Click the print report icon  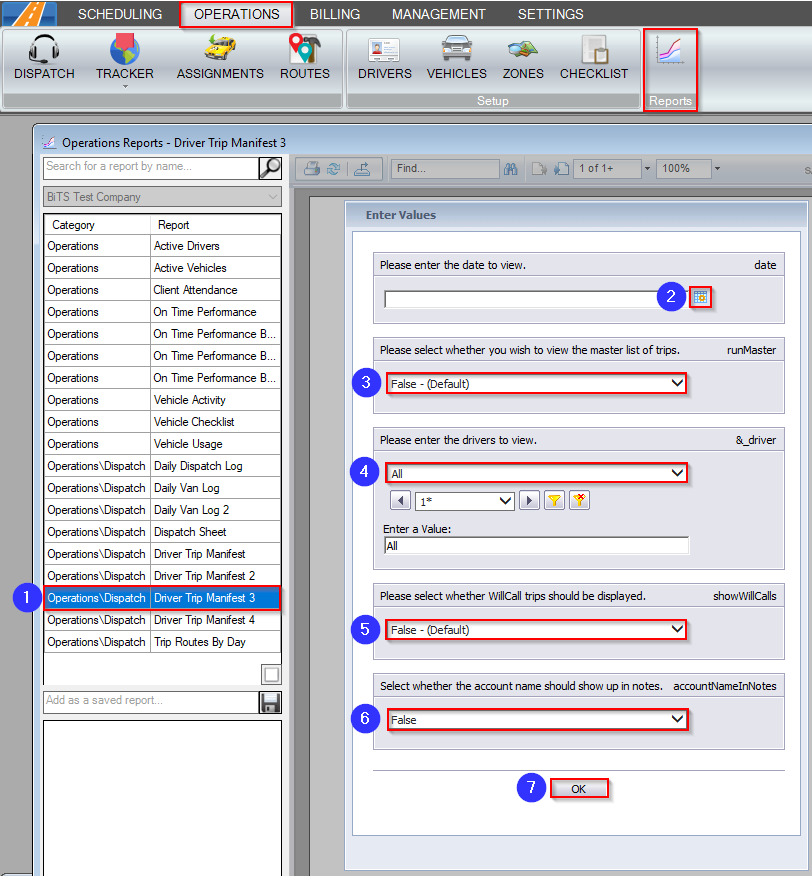pos(312,169)
